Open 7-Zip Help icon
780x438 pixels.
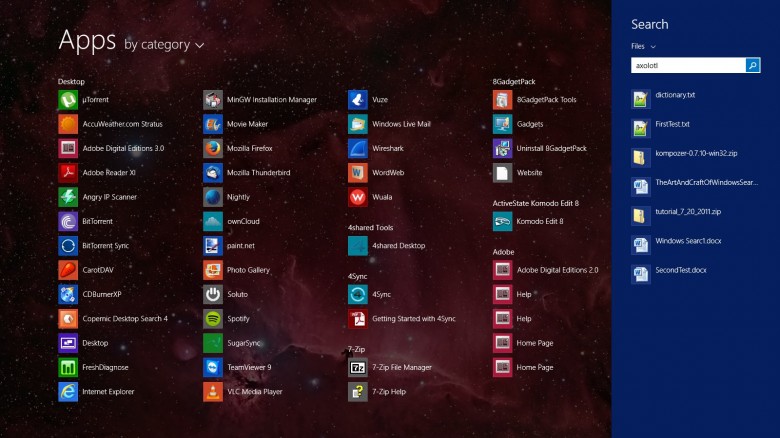[358, 392]
